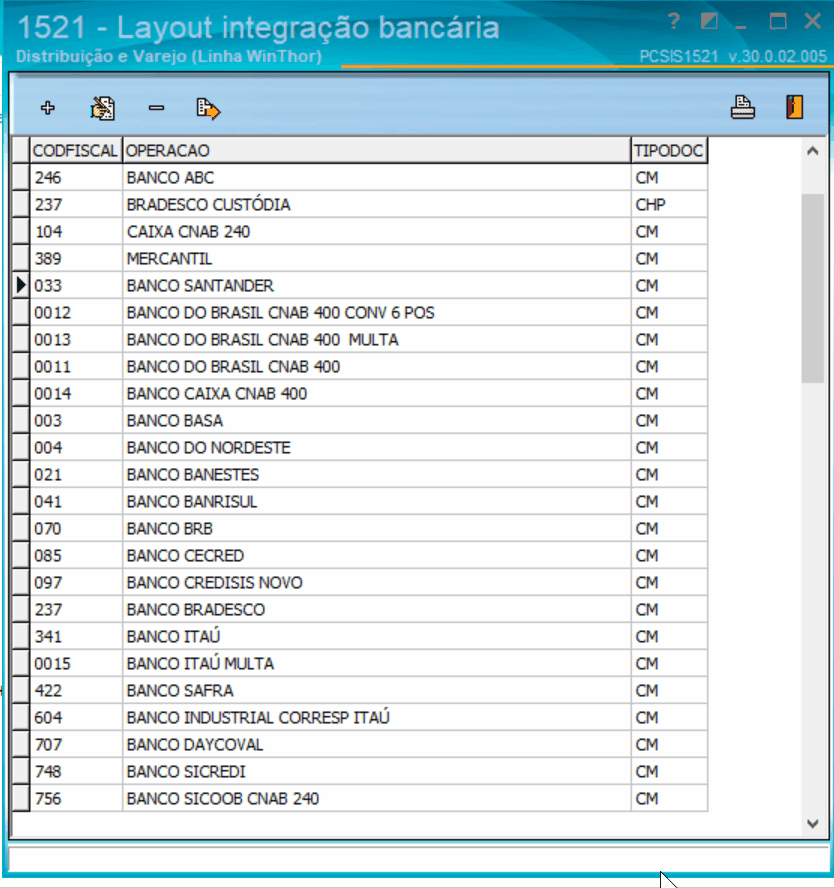Maximize the 1521 window

(778, 22)
